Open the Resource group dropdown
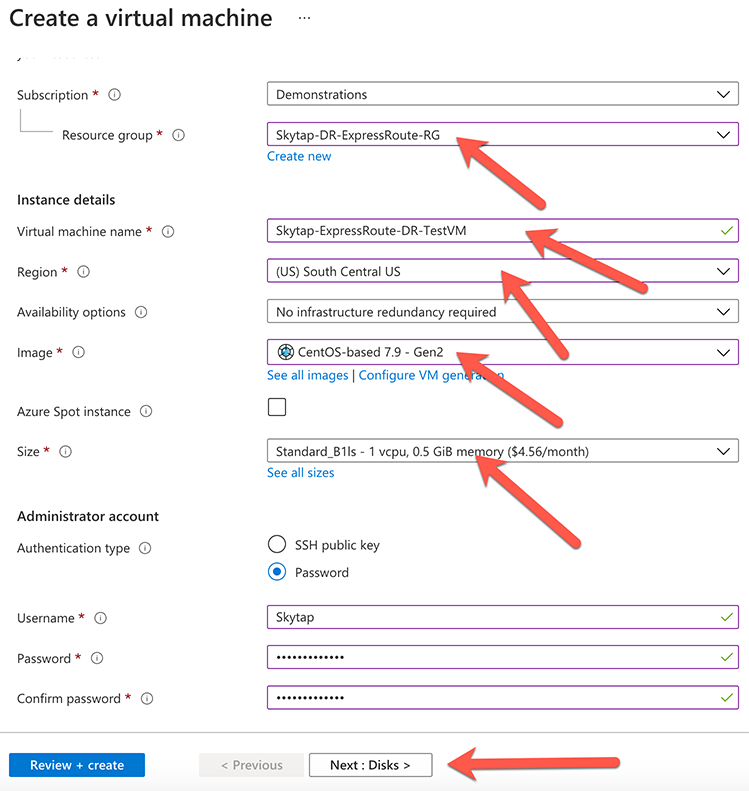The height and width of the screenshot is (791, 749). click(x=503, y=134)
